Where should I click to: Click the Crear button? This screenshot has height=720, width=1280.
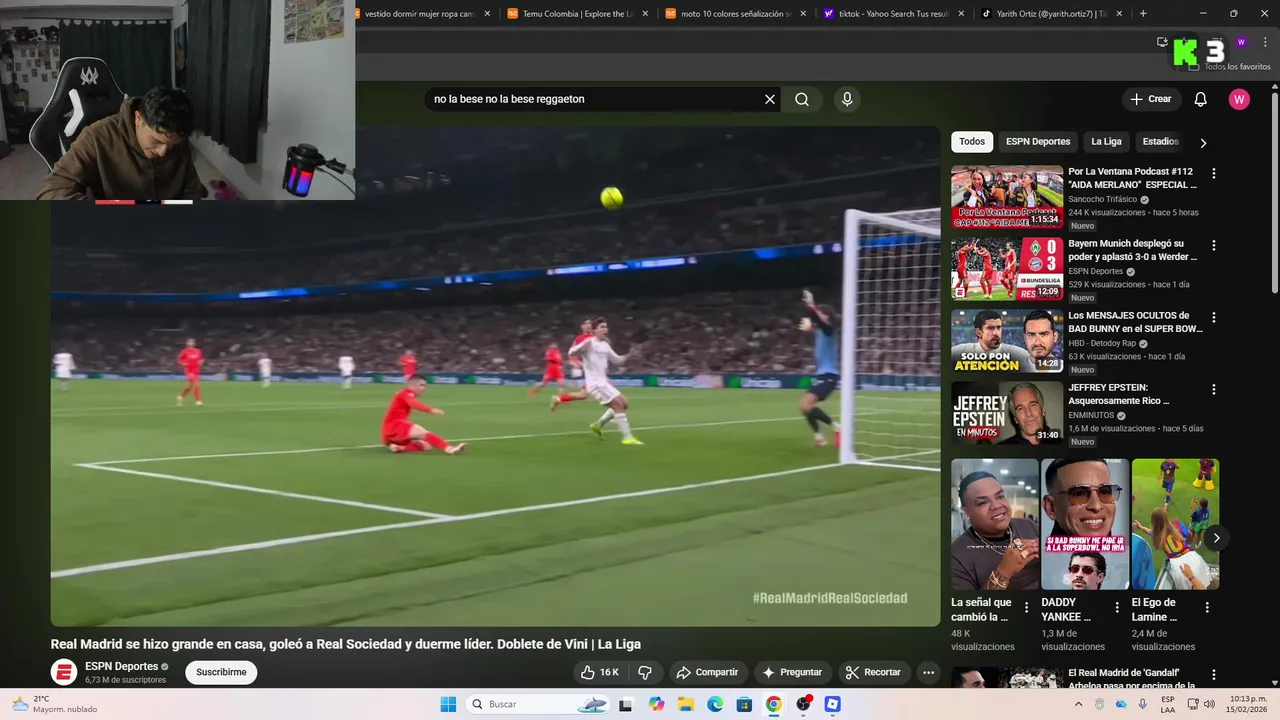pos(1150,99)
